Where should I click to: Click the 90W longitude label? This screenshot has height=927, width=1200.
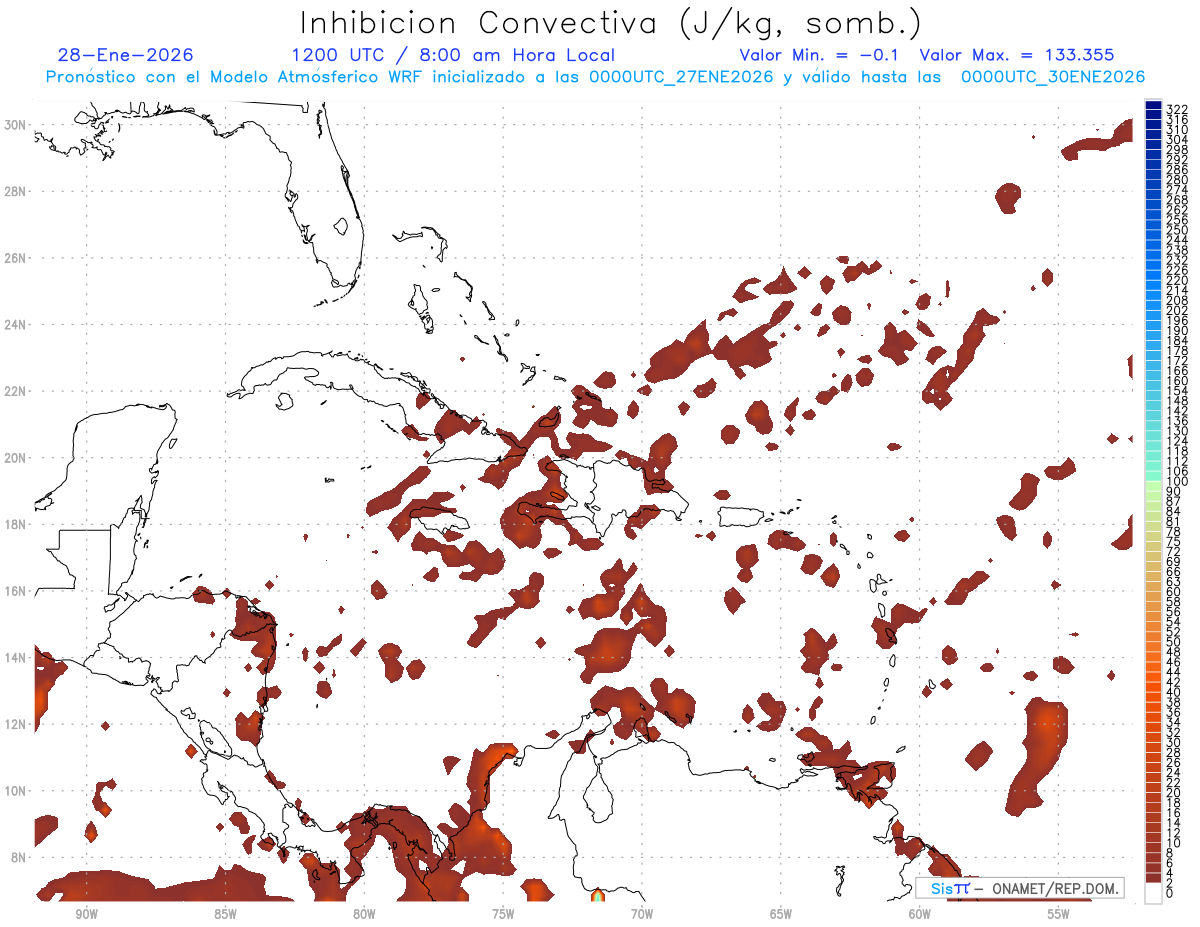pos(86,914)
